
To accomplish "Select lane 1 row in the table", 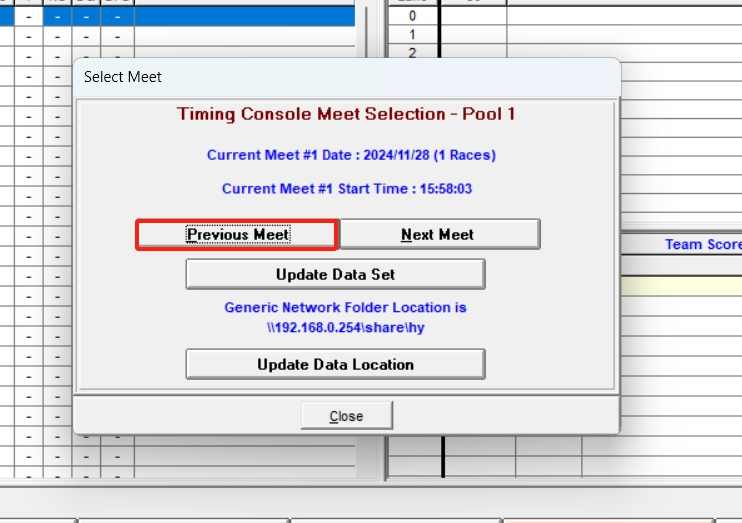I will (x=412, y=35).
